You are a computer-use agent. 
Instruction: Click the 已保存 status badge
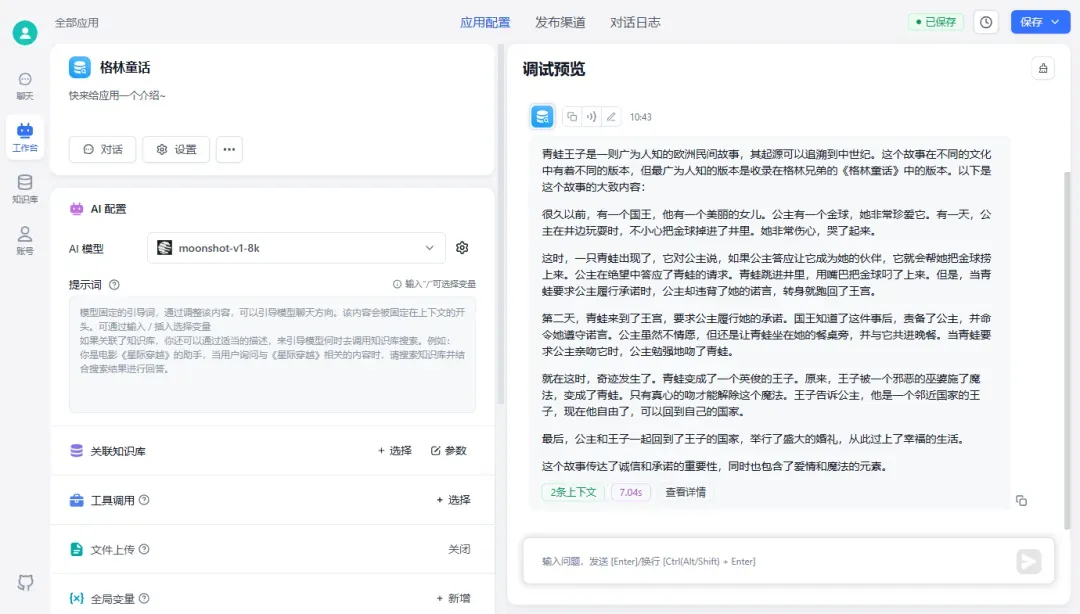tap(936, 22)
